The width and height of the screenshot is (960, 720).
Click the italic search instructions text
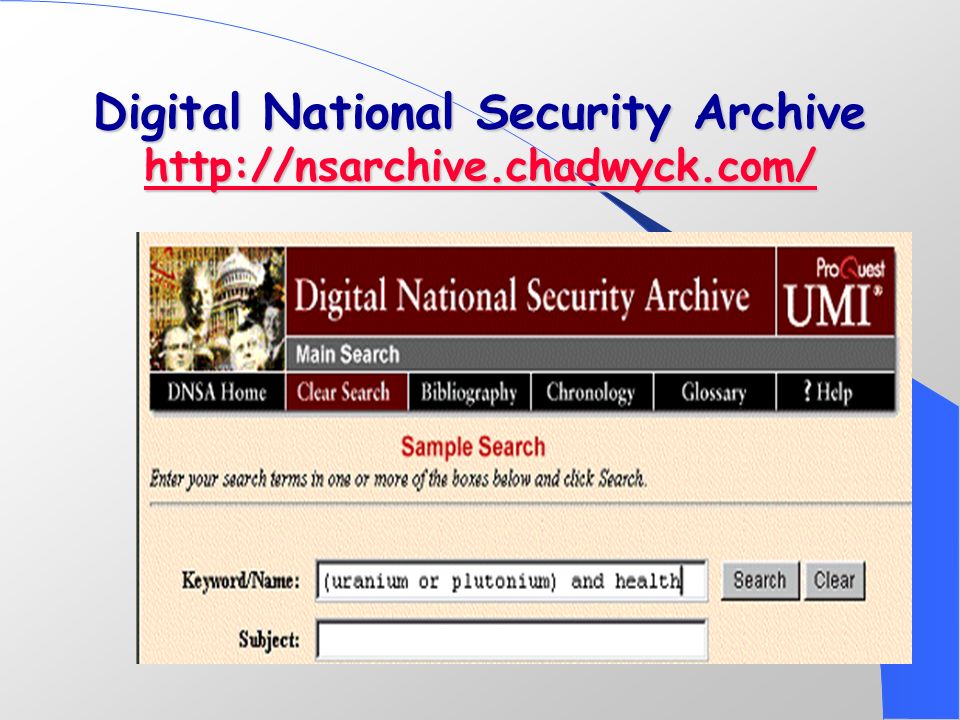(399, 479)
